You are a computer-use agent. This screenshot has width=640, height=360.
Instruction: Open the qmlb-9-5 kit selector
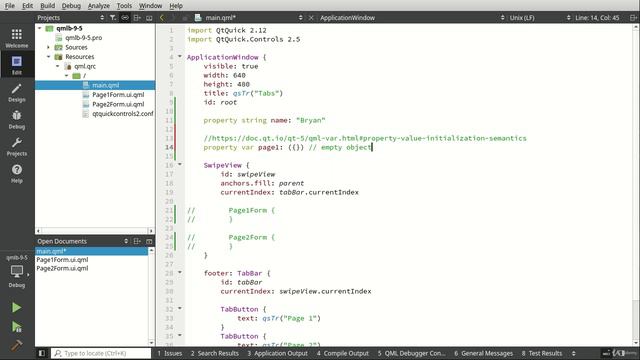[17, 272]
